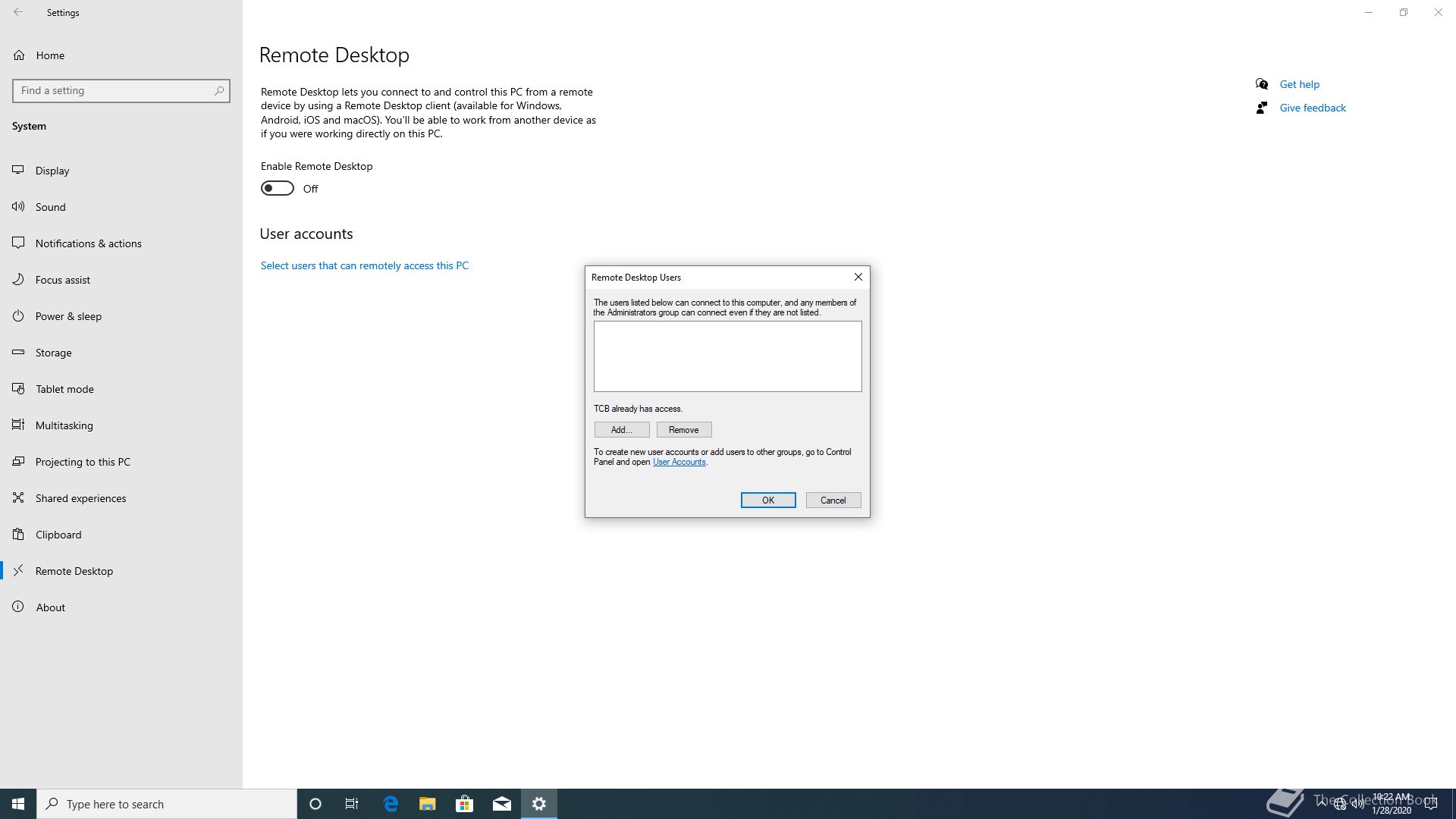Screen dimensions: 1456x819
Task: Click the taskbar volume speaker icon
Action: click(x=1357, y=804)
